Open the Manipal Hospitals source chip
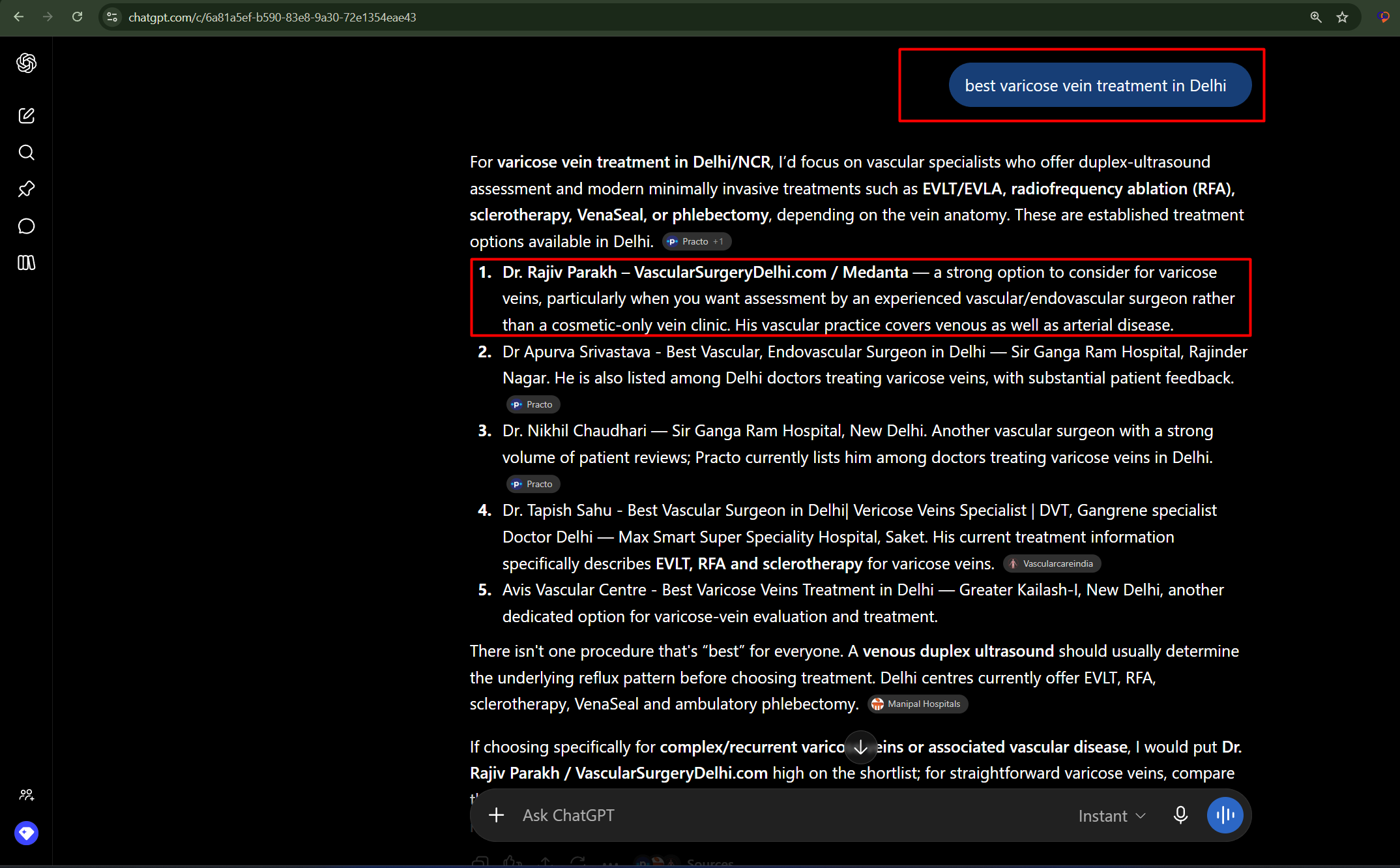Screen dimensions: 1400x868 point(917,704)
